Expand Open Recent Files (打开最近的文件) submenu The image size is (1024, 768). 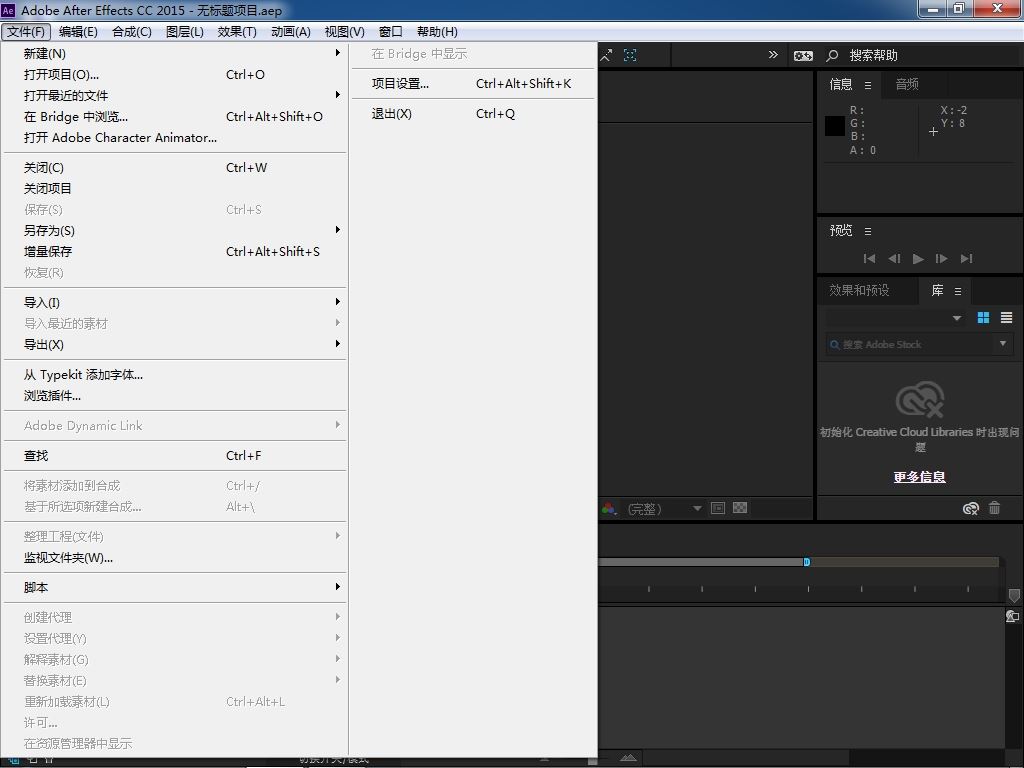[175, 95]
